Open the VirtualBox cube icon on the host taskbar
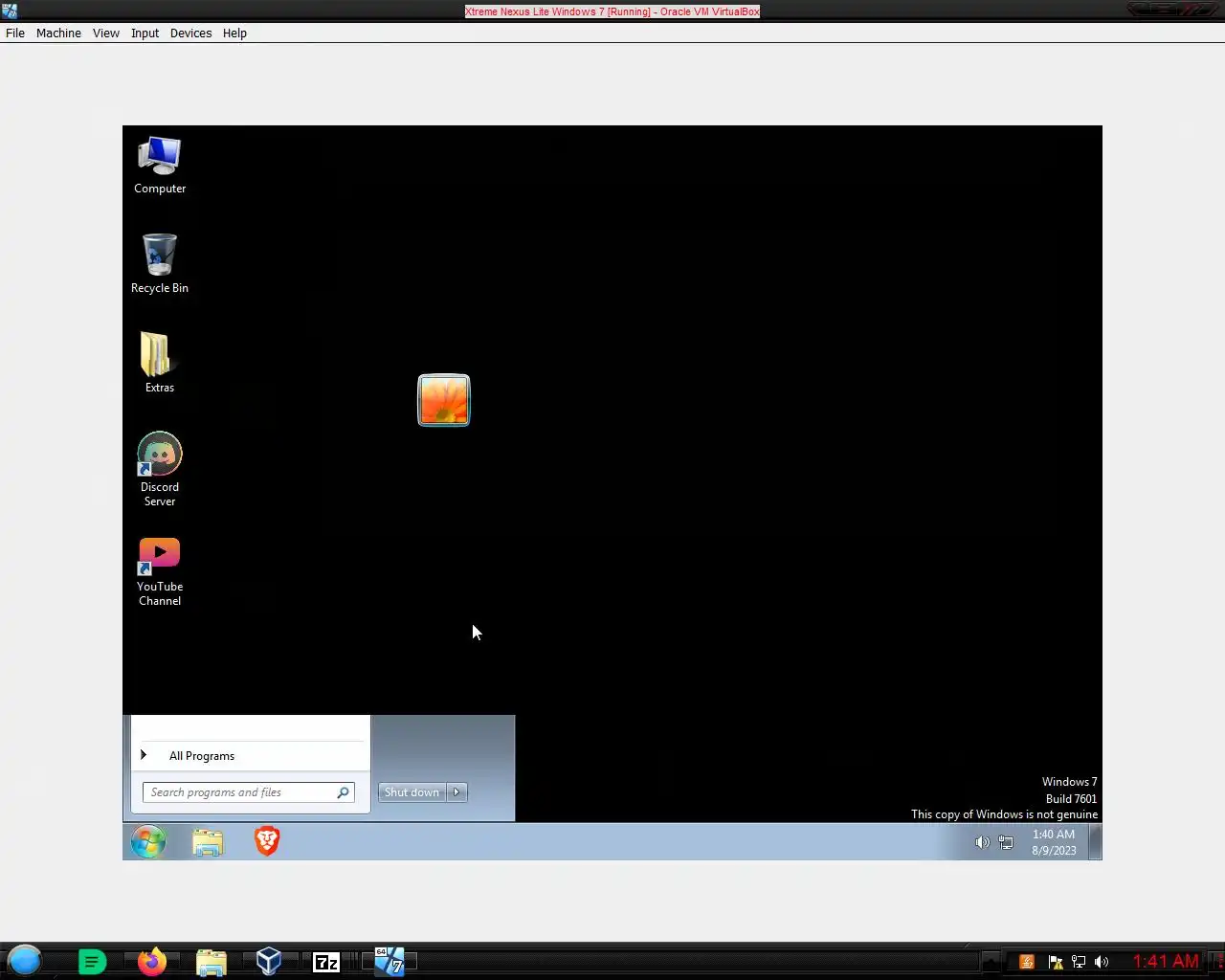 click(x=269, y=961)
